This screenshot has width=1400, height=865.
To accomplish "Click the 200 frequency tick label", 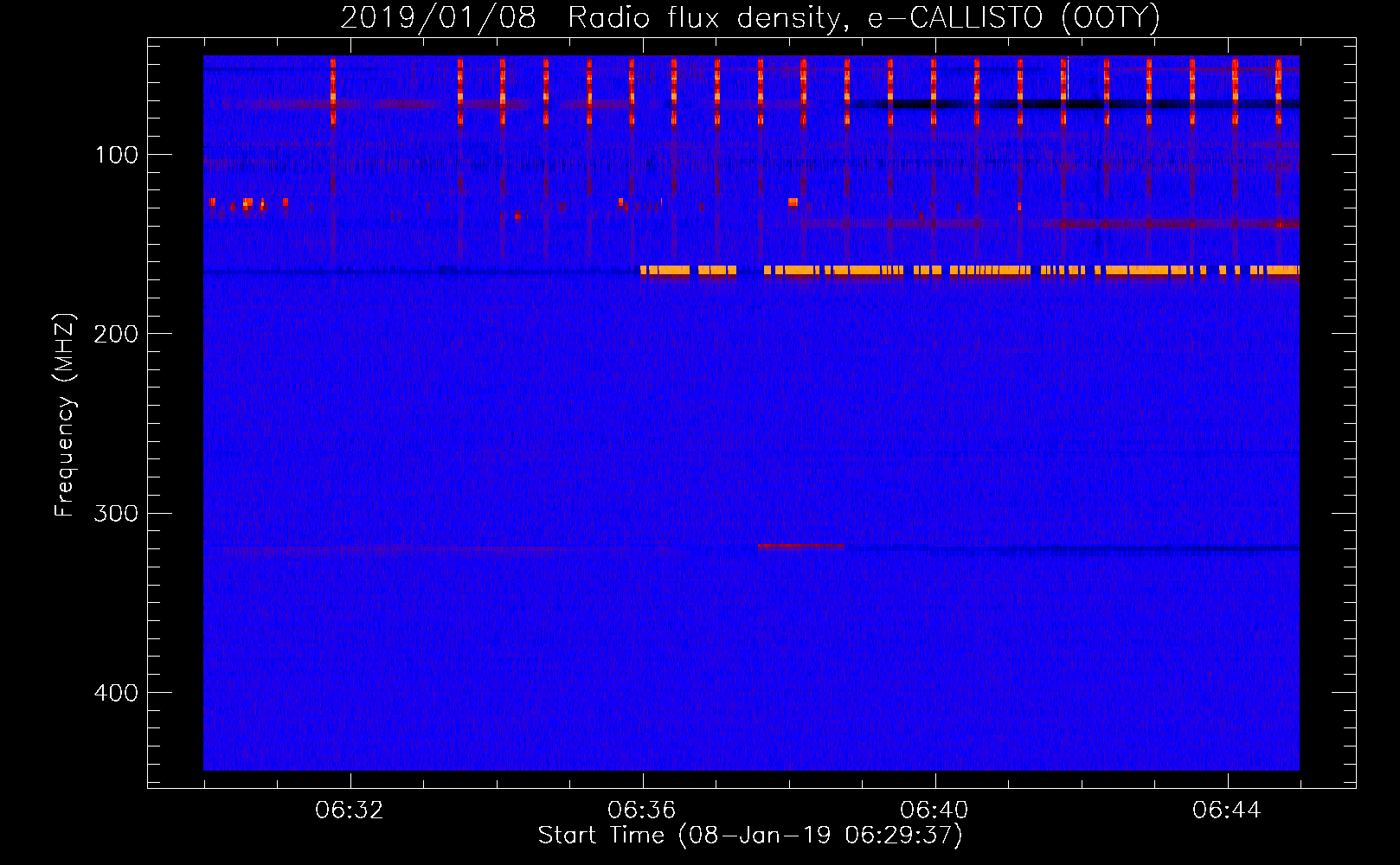I will (x=116, y=334).
